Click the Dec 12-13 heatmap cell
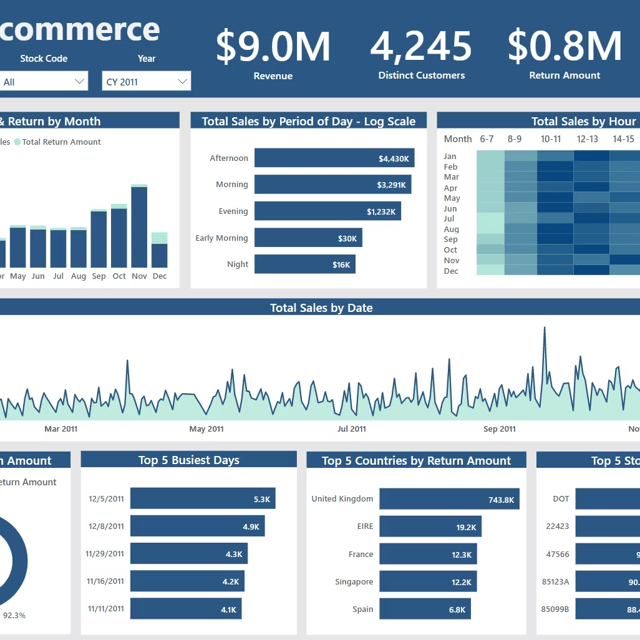Screen dimensions: 640x640 click(591, 270)
